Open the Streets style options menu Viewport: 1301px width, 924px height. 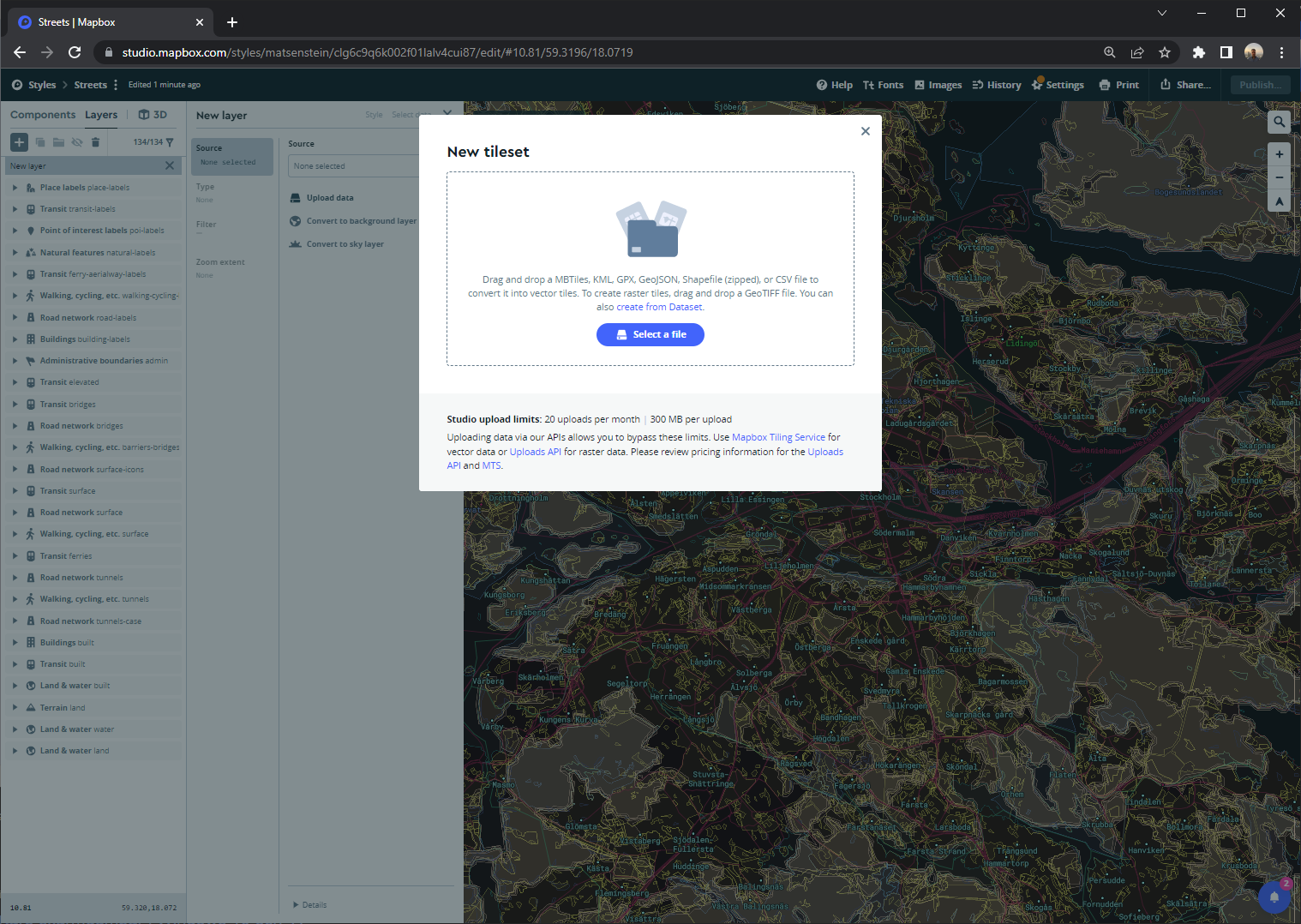coord(116,85)
